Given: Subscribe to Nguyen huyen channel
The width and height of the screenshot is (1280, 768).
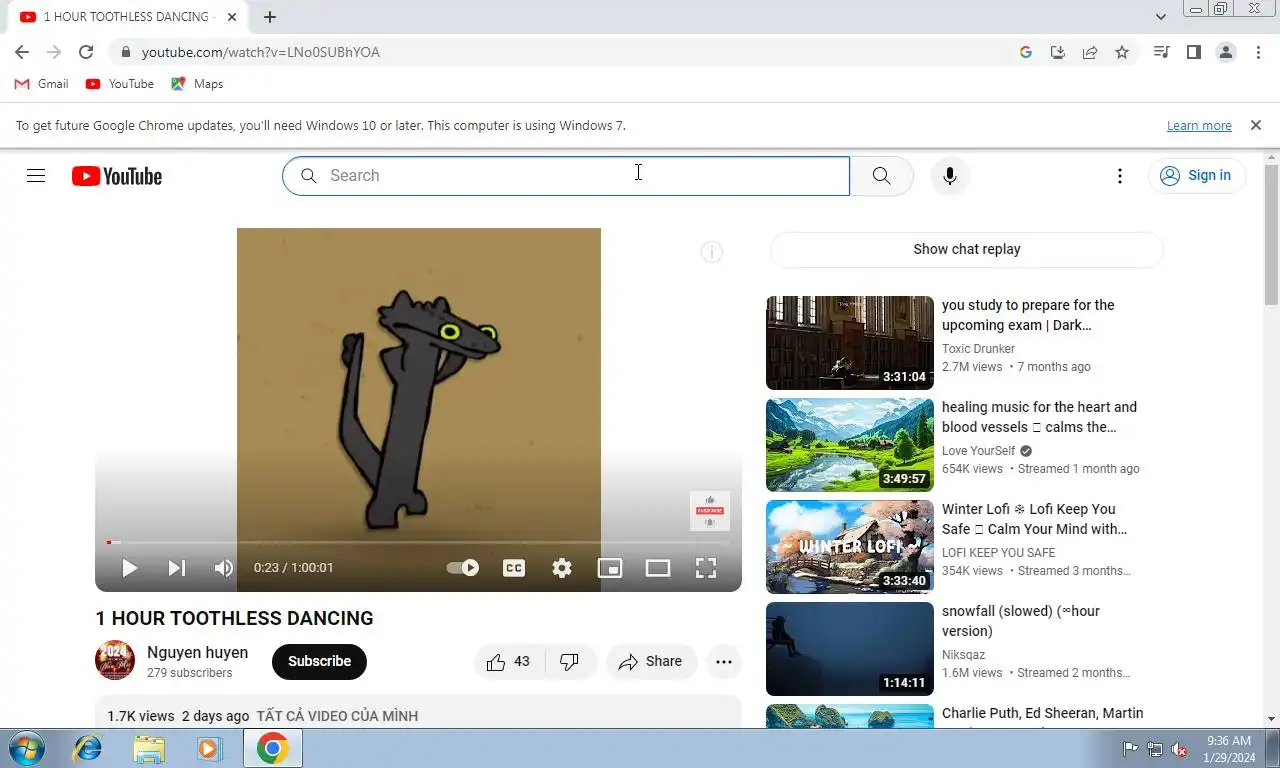Looking at the screenshot, I should click(x=319, y=662).
